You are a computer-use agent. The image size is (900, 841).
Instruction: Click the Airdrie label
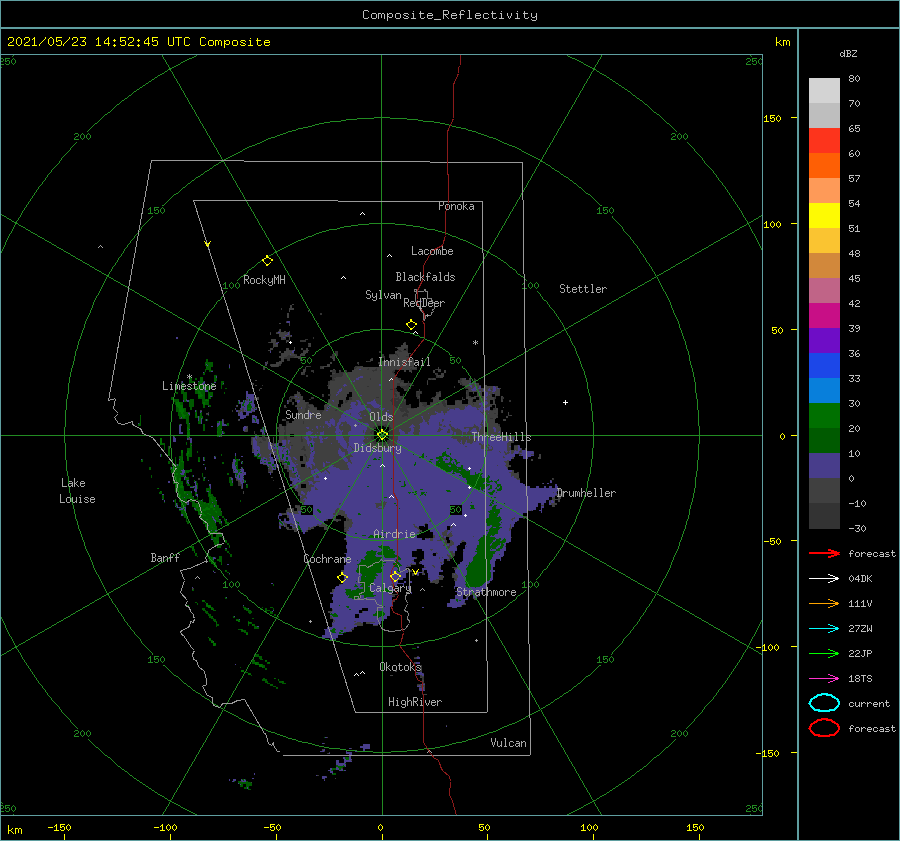click(x=394, y=534)
